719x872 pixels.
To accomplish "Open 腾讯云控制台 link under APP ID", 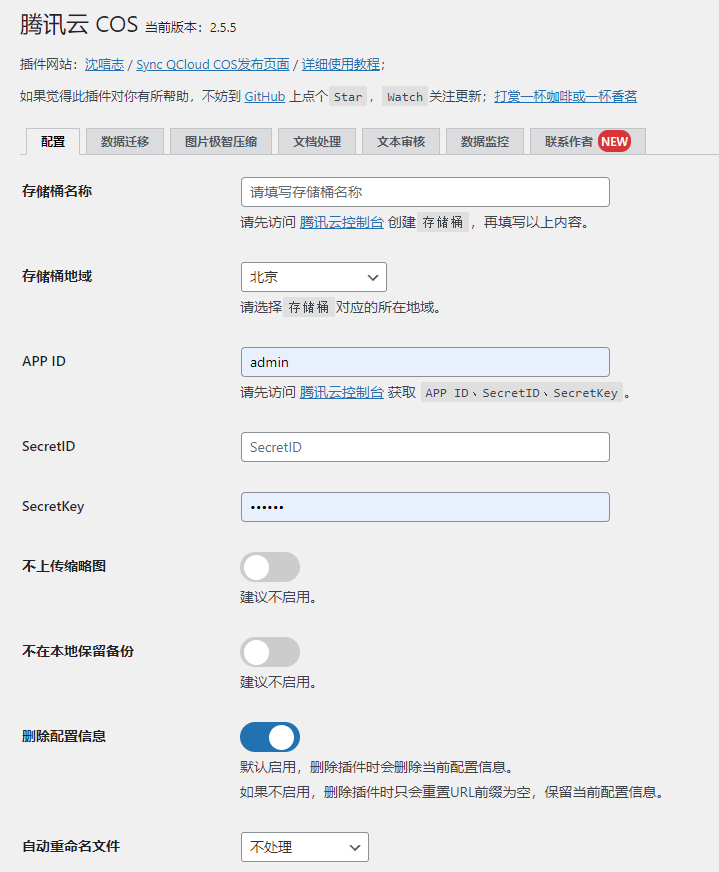I will pyautogui.click(x=341, y=393).
